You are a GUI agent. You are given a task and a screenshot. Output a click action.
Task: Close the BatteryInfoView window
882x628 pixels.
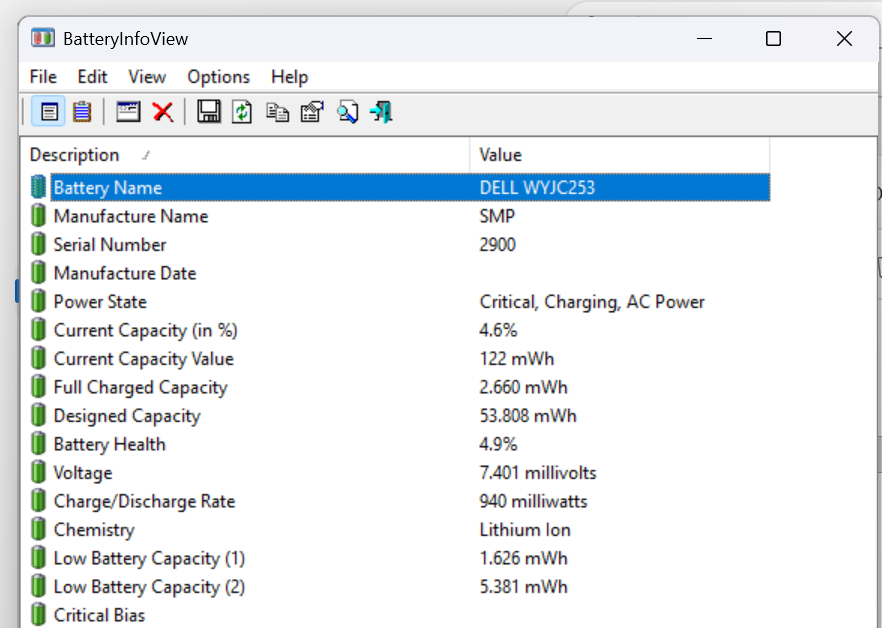click(x=844, y=39)
